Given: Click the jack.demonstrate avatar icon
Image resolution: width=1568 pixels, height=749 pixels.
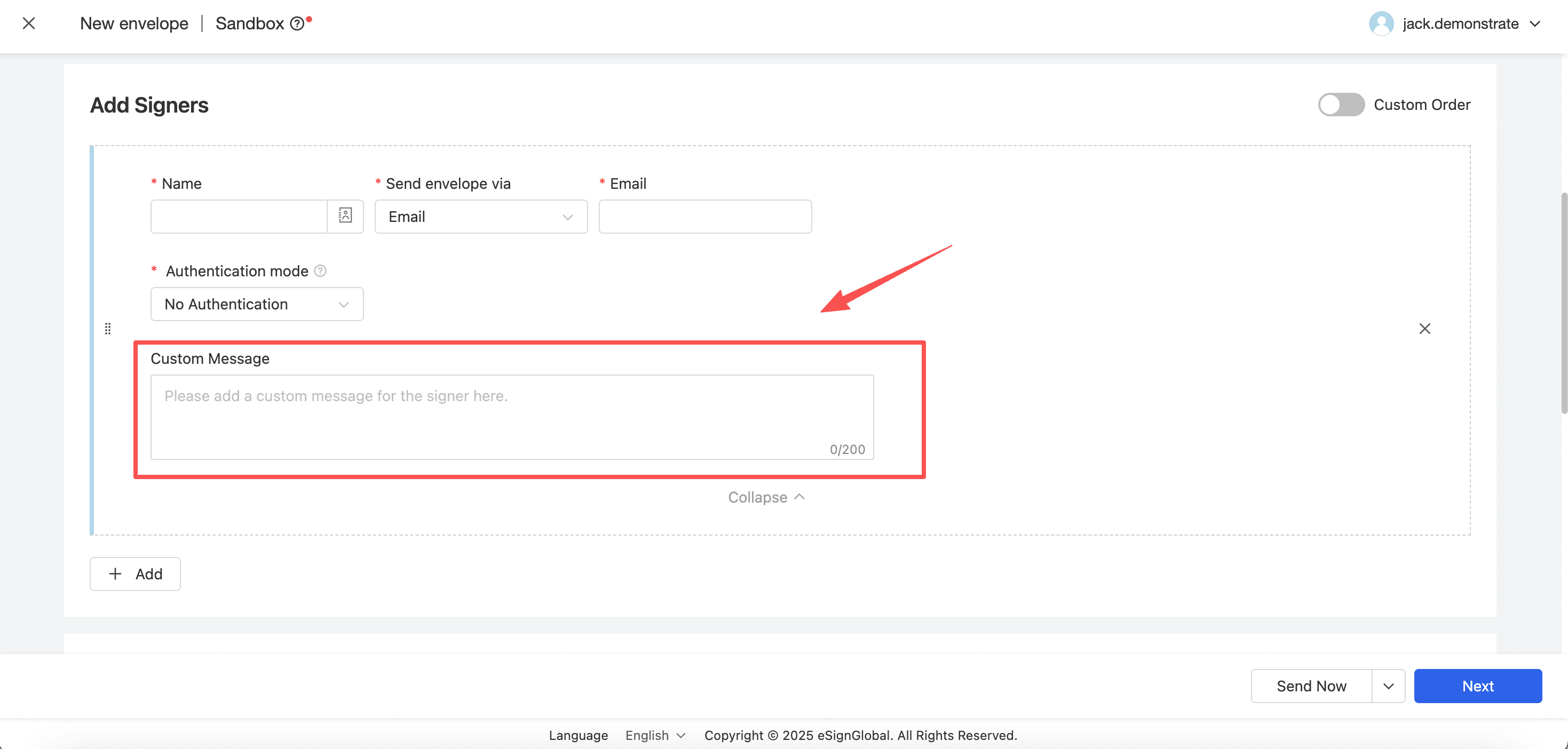Looking at the screenshot, I should coord(1381,23).
